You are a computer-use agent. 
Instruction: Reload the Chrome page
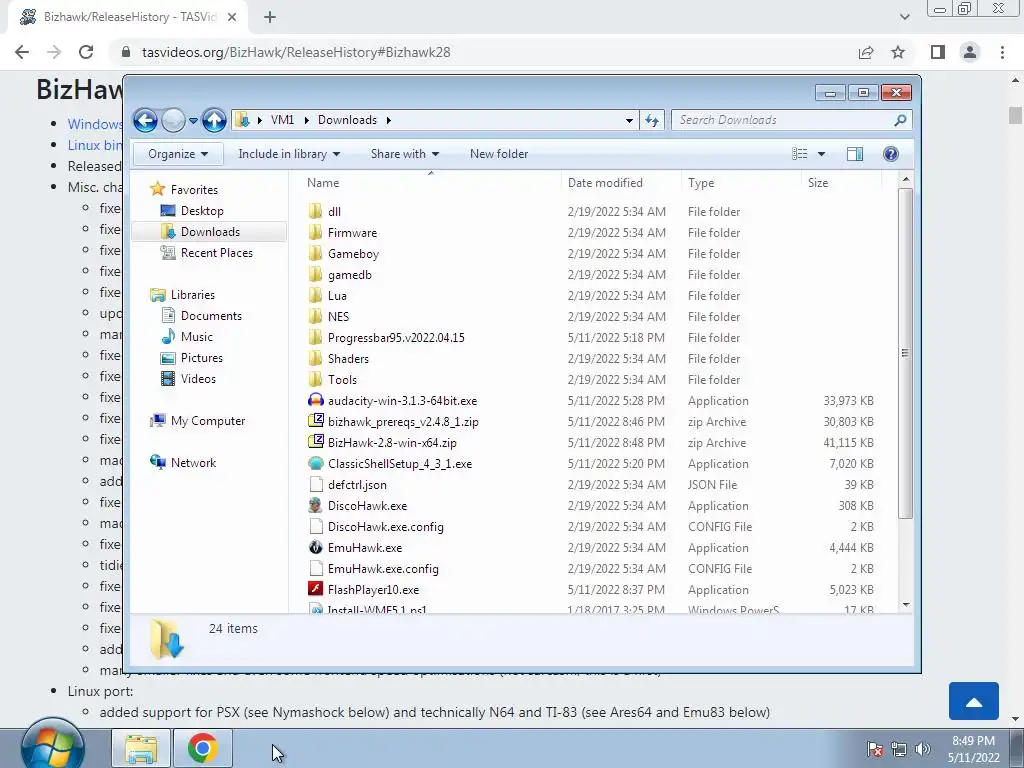click(86, 52)
